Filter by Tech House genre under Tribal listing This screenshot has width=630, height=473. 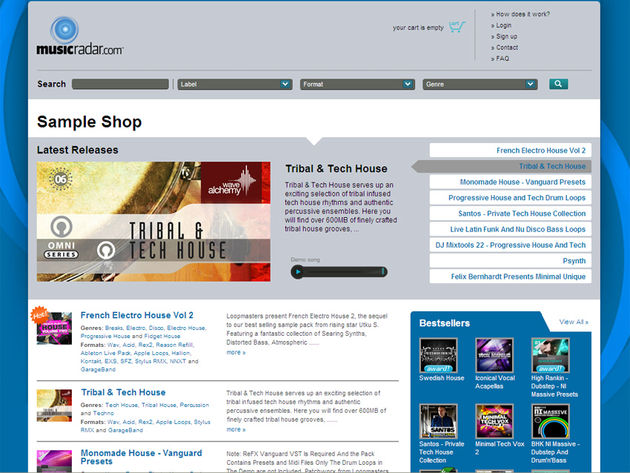point(121,405)
